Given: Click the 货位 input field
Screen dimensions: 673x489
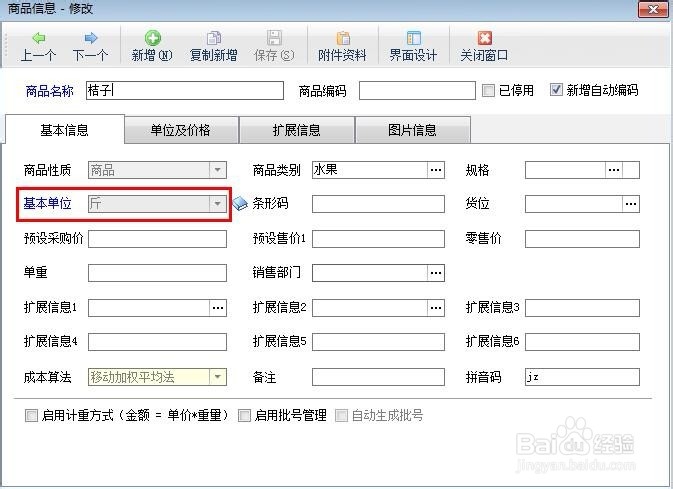Looking at the screenshot, I should [x=574, y=203].
